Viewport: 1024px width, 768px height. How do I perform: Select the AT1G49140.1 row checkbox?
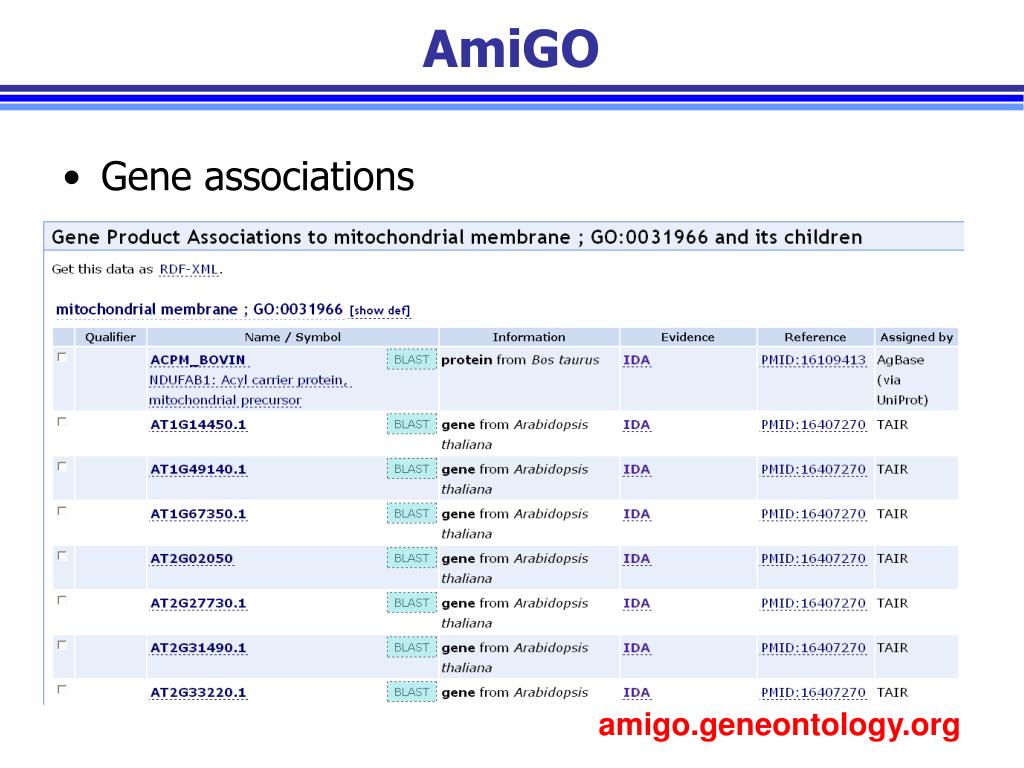click(62, 466)
